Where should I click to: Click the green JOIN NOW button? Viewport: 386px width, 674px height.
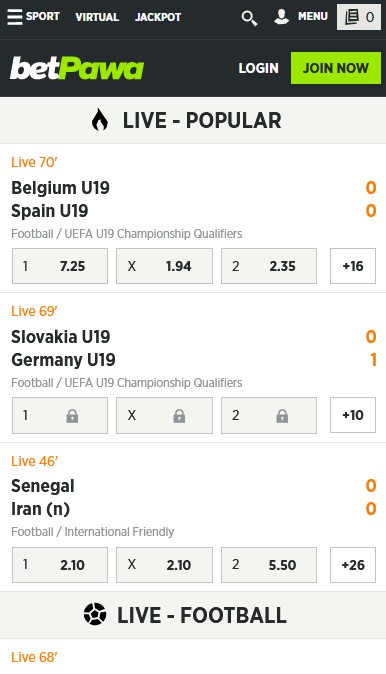pyautogui.click(x=336, y=68)
